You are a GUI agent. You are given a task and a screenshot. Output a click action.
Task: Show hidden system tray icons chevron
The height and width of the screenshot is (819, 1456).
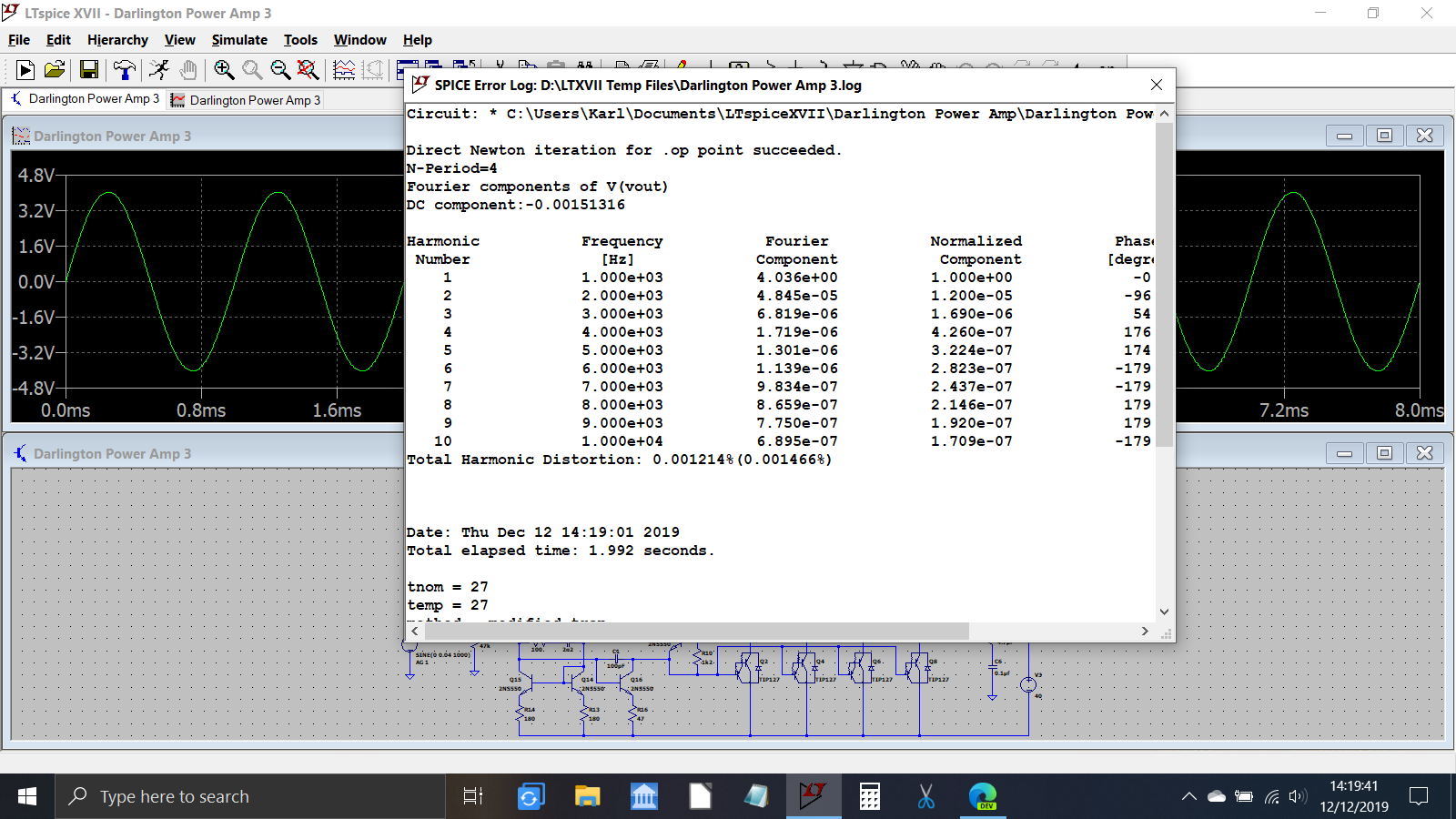tap(1188, 796)
